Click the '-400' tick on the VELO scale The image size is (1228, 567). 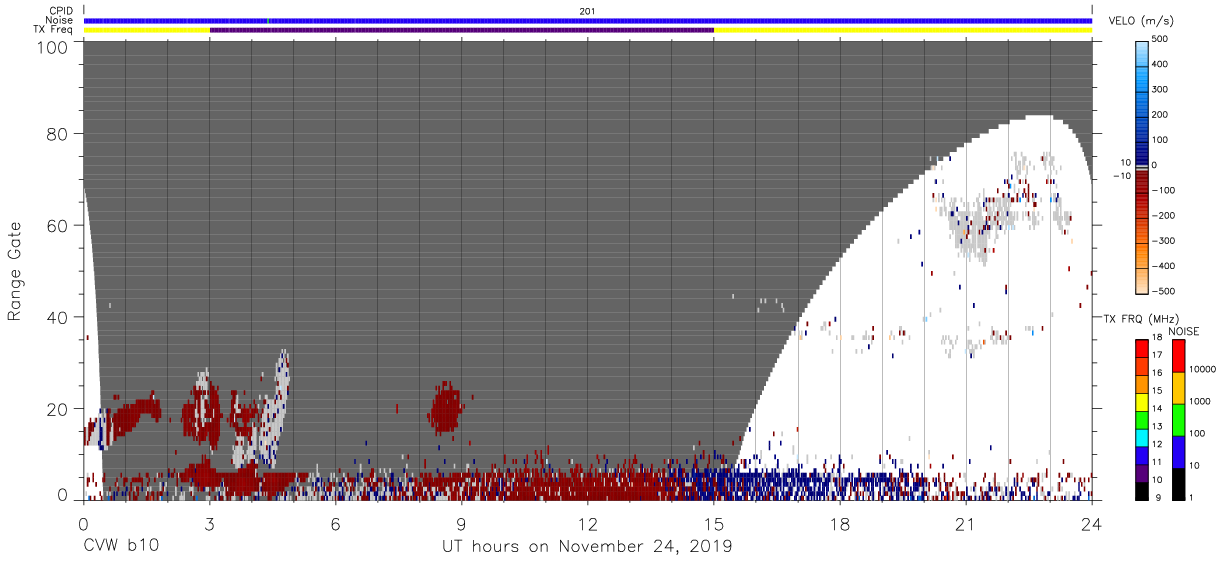[x=1163, y=266]
